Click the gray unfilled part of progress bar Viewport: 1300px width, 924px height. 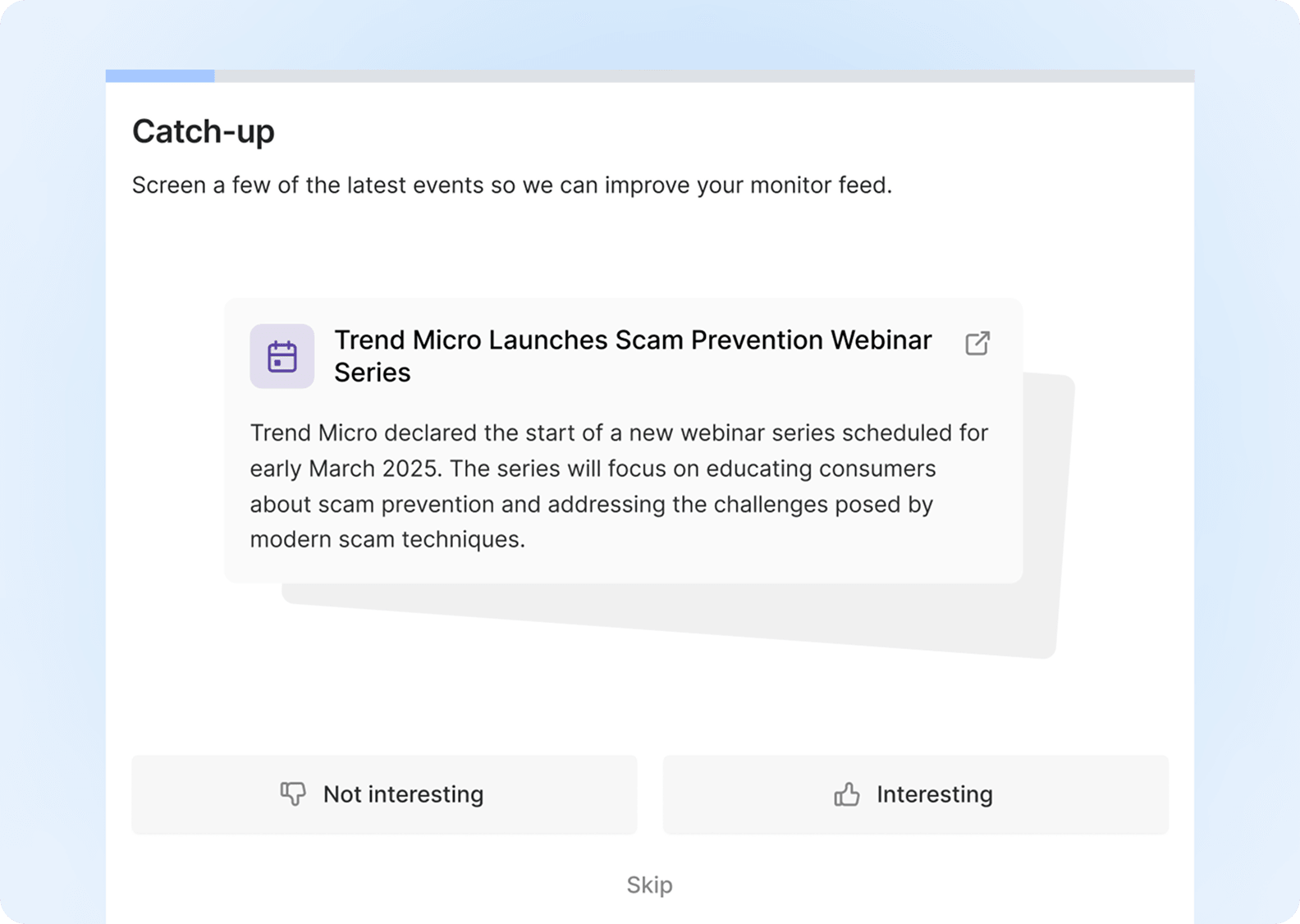(704, 75)
